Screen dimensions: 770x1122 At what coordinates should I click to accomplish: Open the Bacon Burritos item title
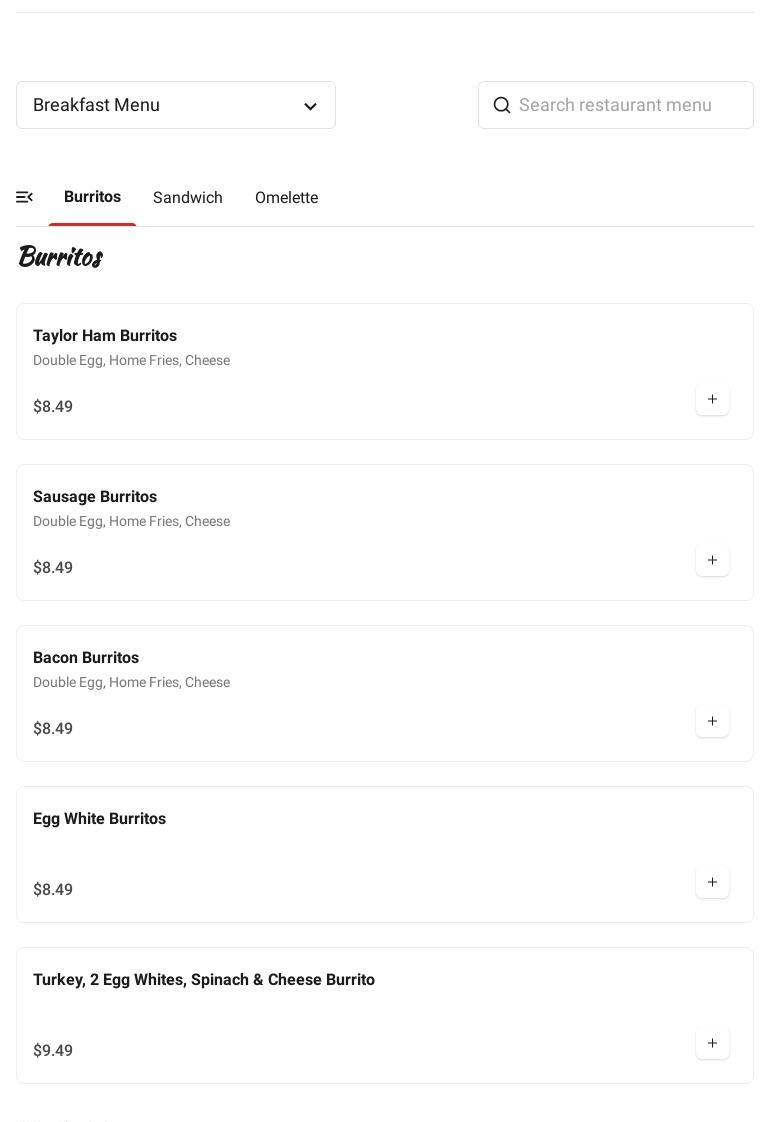click(86, 658)
